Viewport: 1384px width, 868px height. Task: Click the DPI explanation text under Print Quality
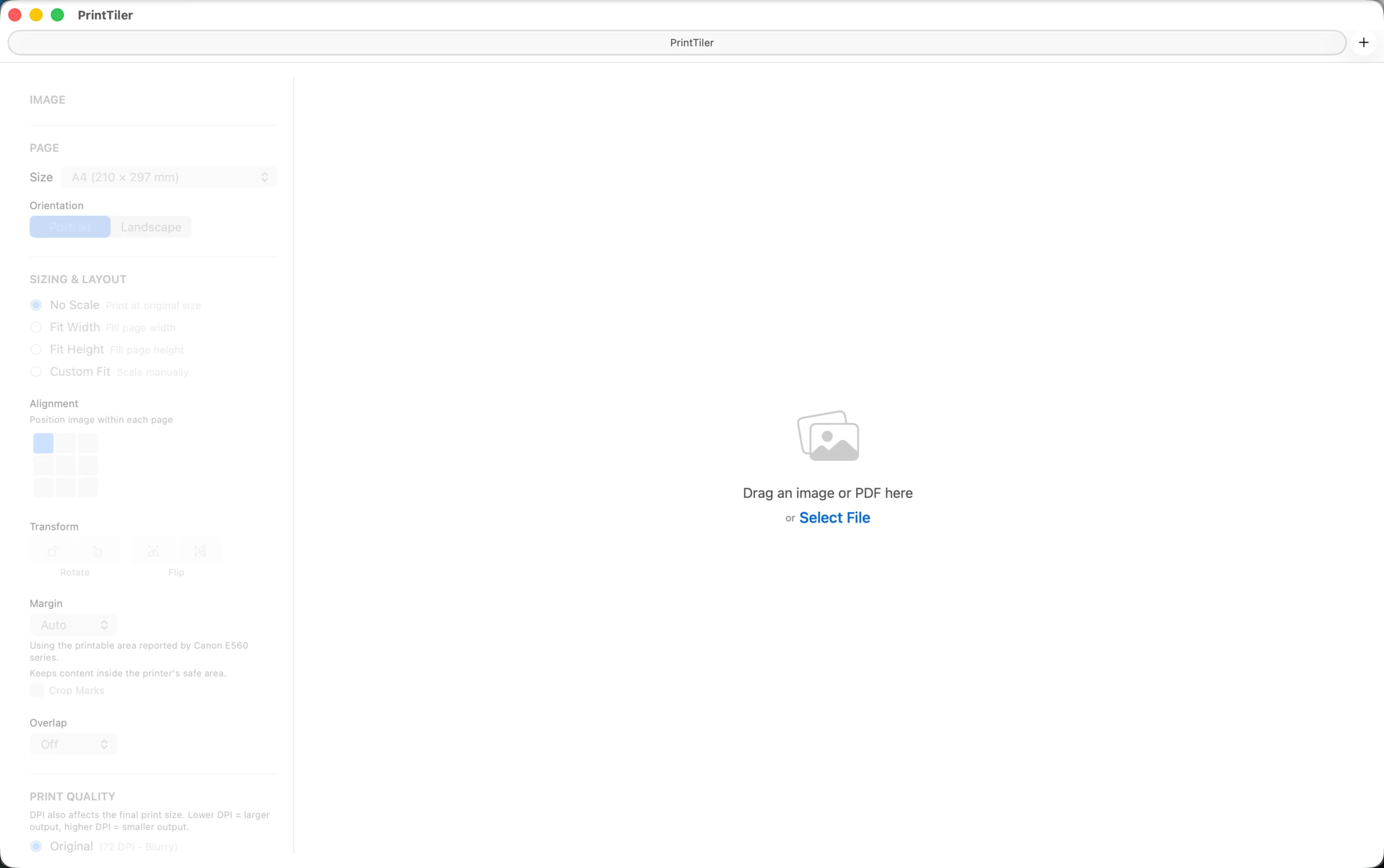[150, 821]
